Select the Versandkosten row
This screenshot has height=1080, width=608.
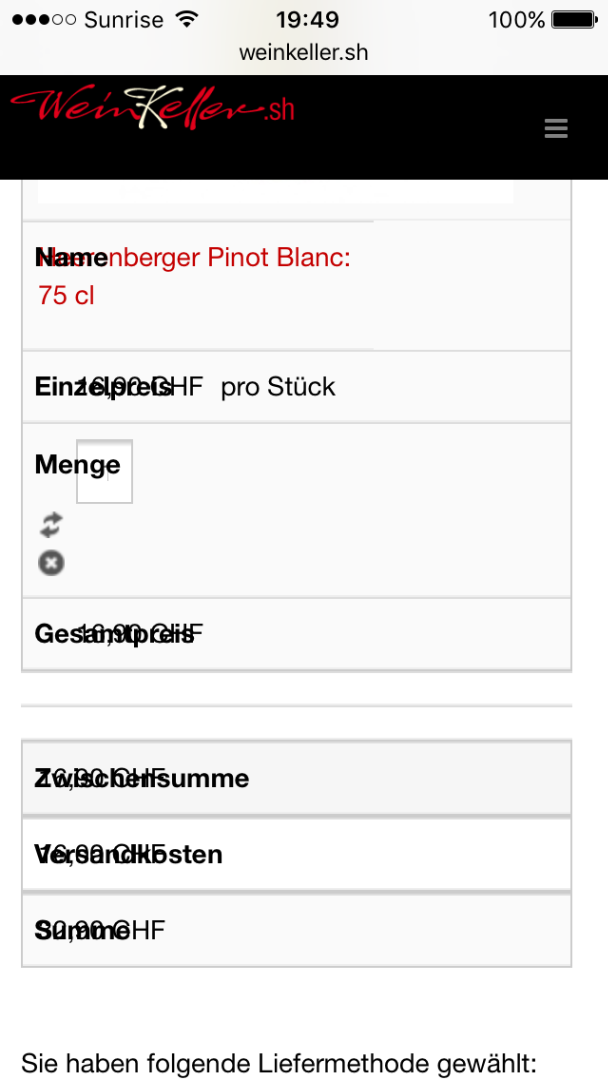(296, 855)
